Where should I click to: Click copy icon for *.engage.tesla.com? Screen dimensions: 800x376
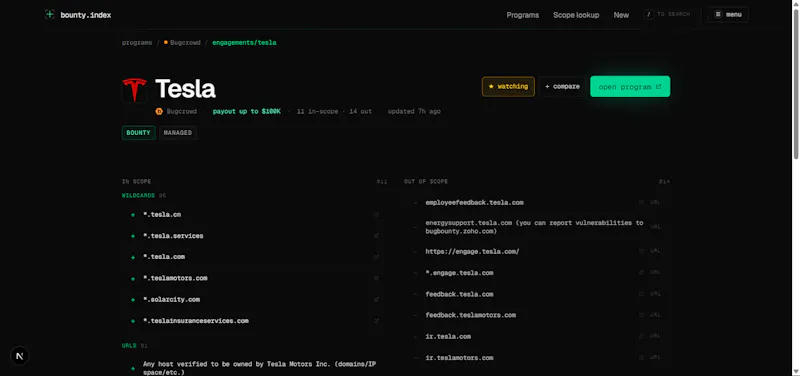click(x=641, y=273)
